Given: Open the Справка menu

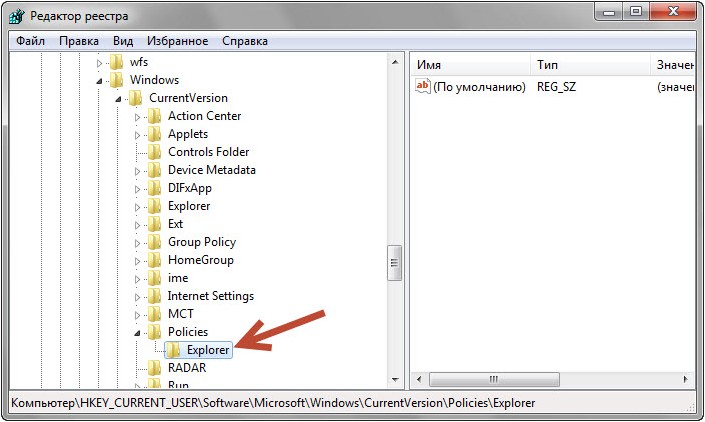Looking at the screenshot, I should point(245,41).
